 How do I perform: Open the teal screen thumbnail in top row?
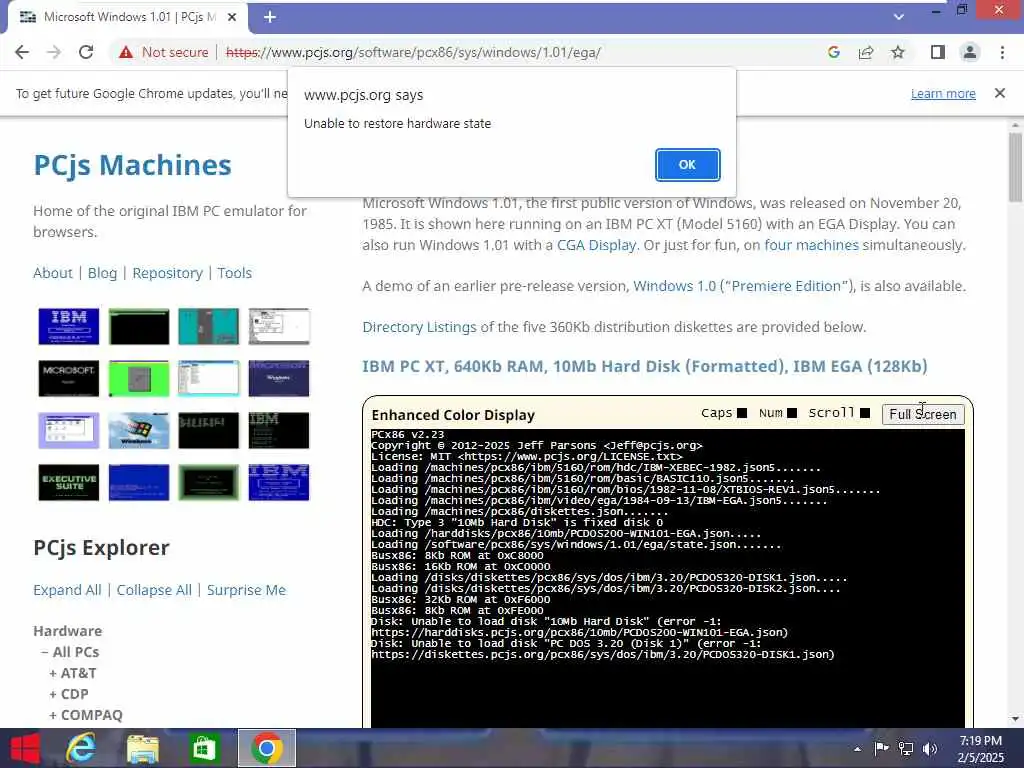(x=208, y=327)
